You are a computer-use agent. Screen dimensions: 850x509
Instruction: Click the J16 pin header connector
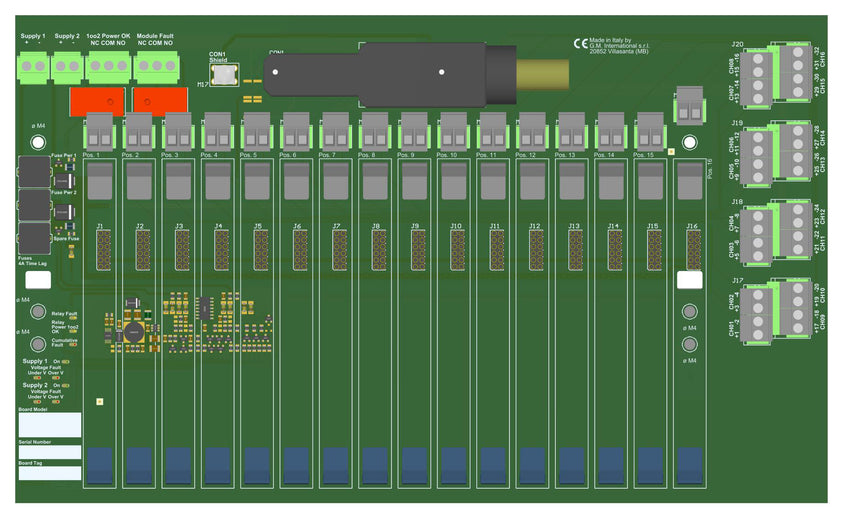click(x=692, y=250)
